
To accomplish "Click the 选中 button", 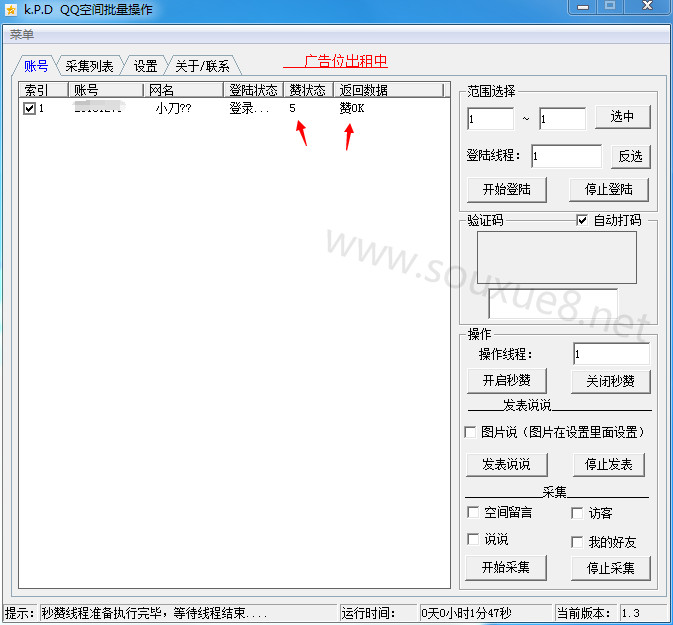I will tap(622, 116).
